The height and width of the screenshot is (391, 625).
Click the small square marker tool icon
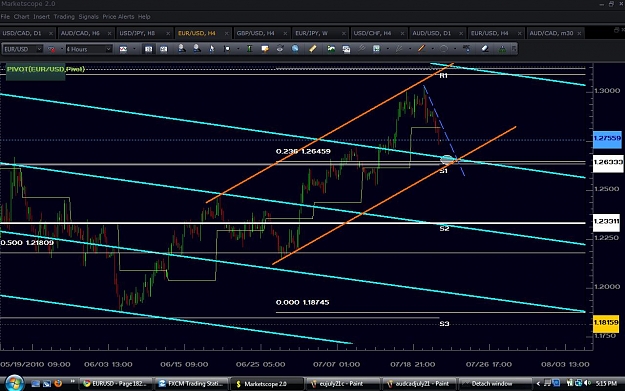coord(227,49)
